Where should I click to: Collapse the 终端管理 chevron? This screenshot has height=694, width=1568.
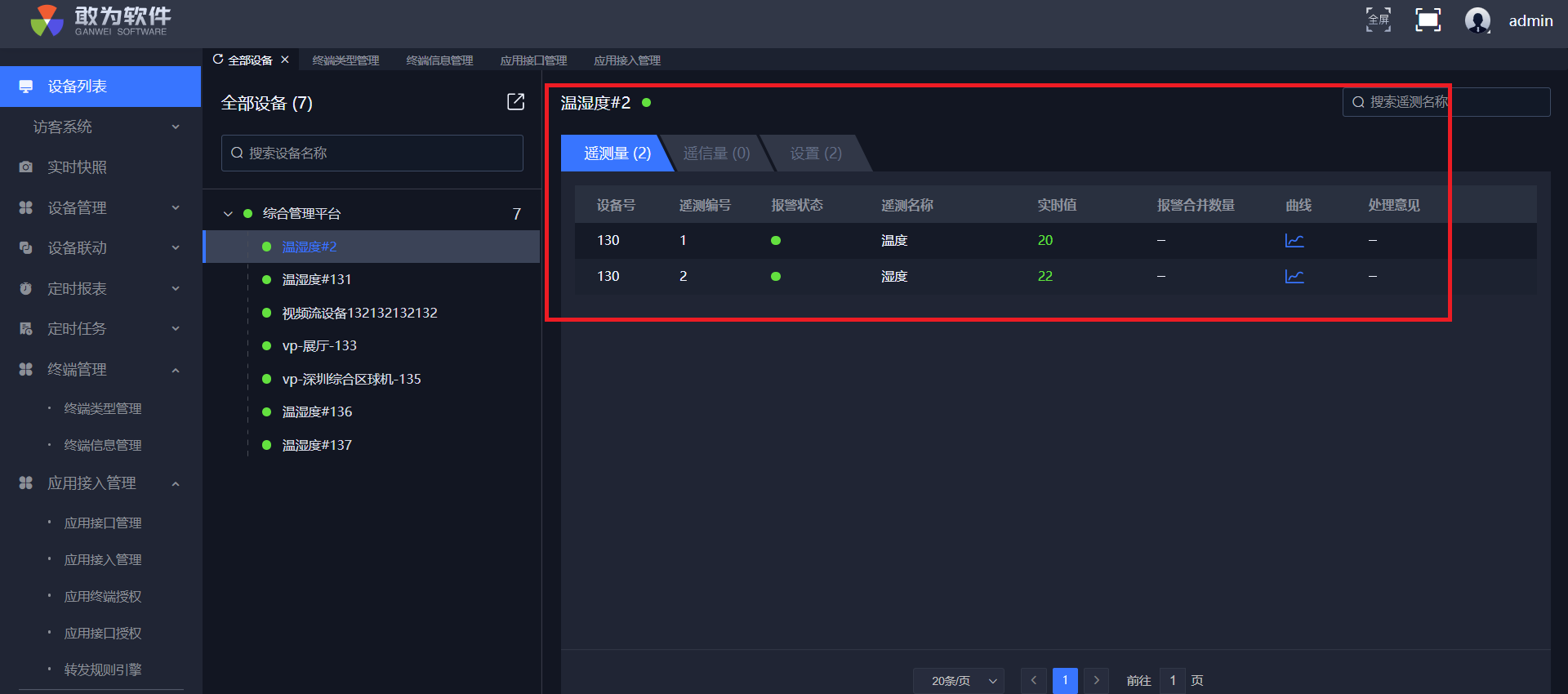176,370
